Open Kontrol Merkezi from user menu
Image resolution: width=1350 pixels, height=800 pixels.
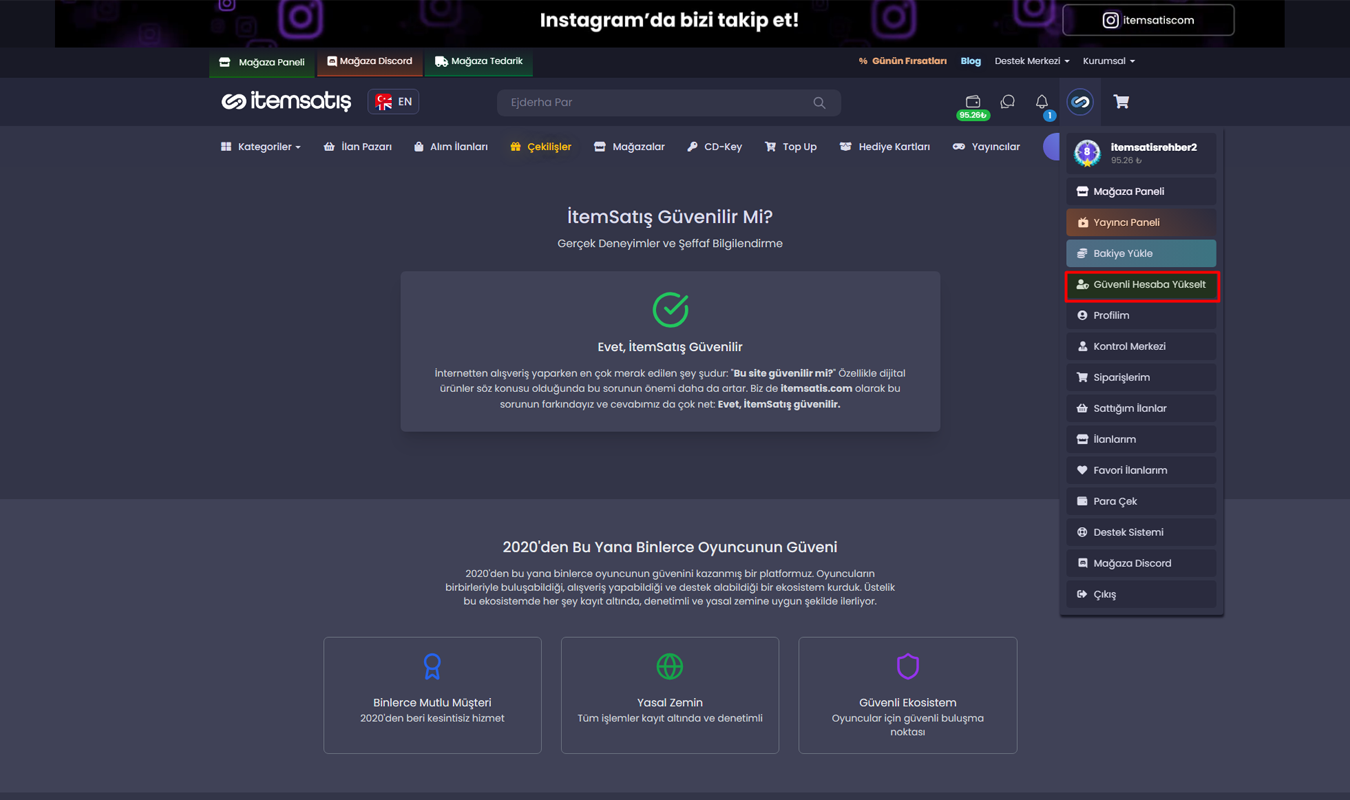(1141, 346)
